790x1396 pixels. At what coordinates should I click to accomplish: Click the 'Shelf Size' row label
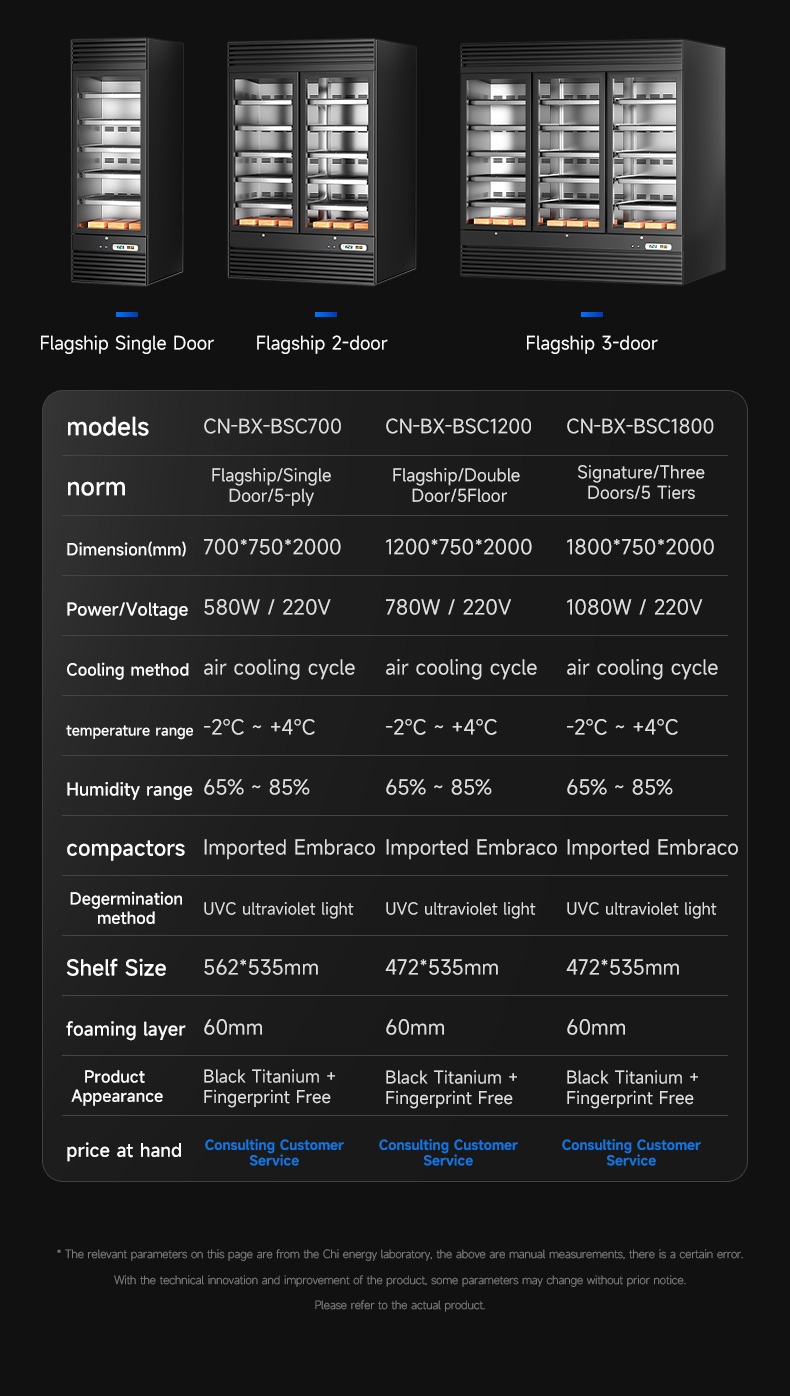pyautogui.click(x=116, y=968)
